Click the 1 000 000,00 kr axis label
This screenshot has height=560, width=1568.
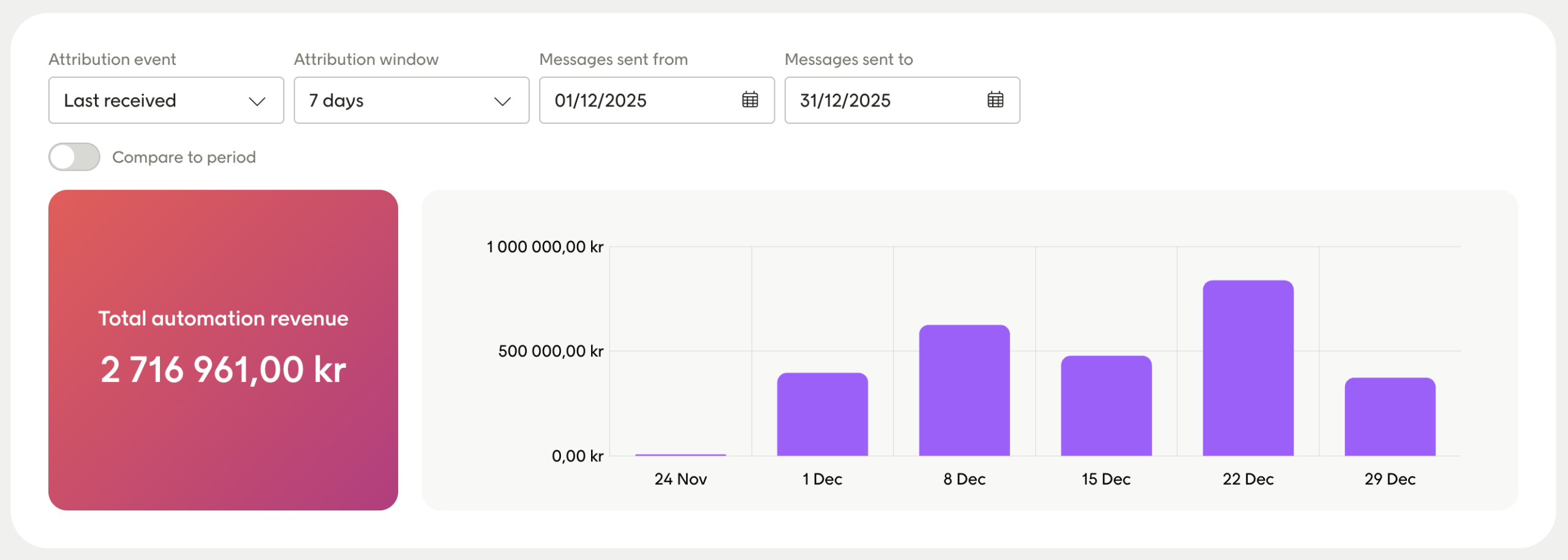click(x=545, y=247)
